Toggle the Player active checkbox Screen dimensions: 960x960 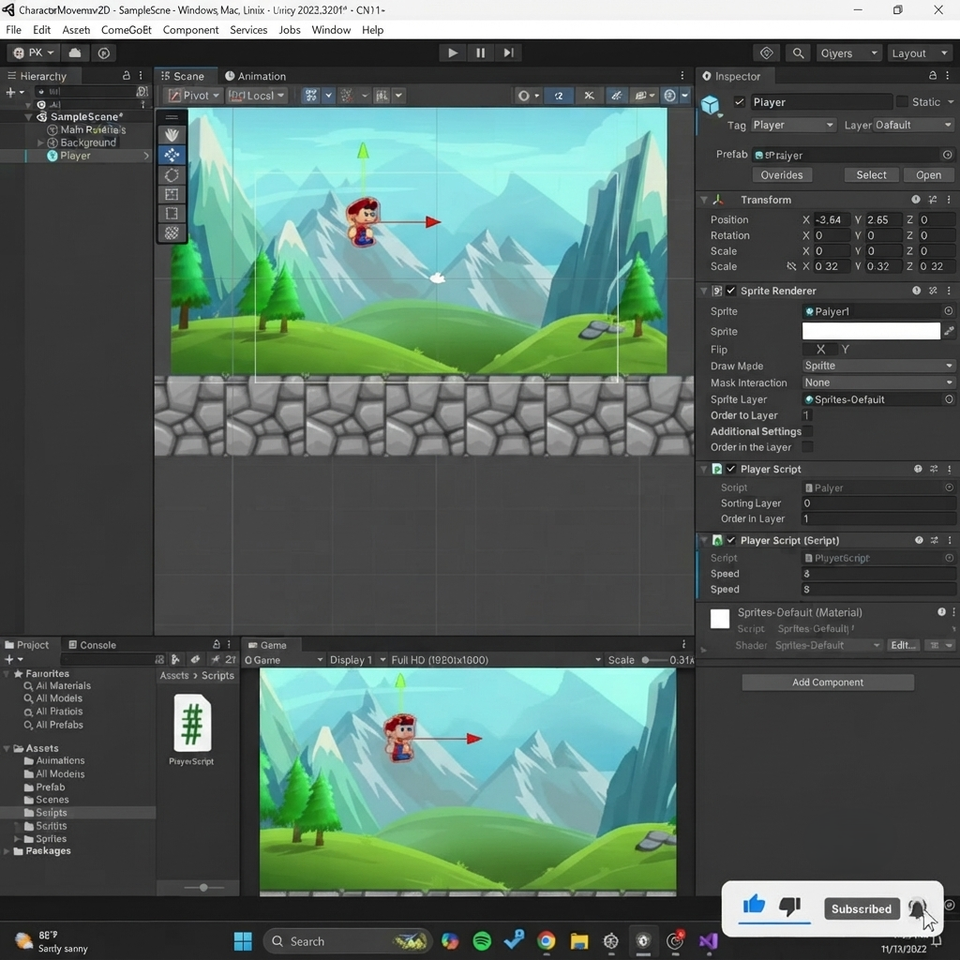pos(740,102)
